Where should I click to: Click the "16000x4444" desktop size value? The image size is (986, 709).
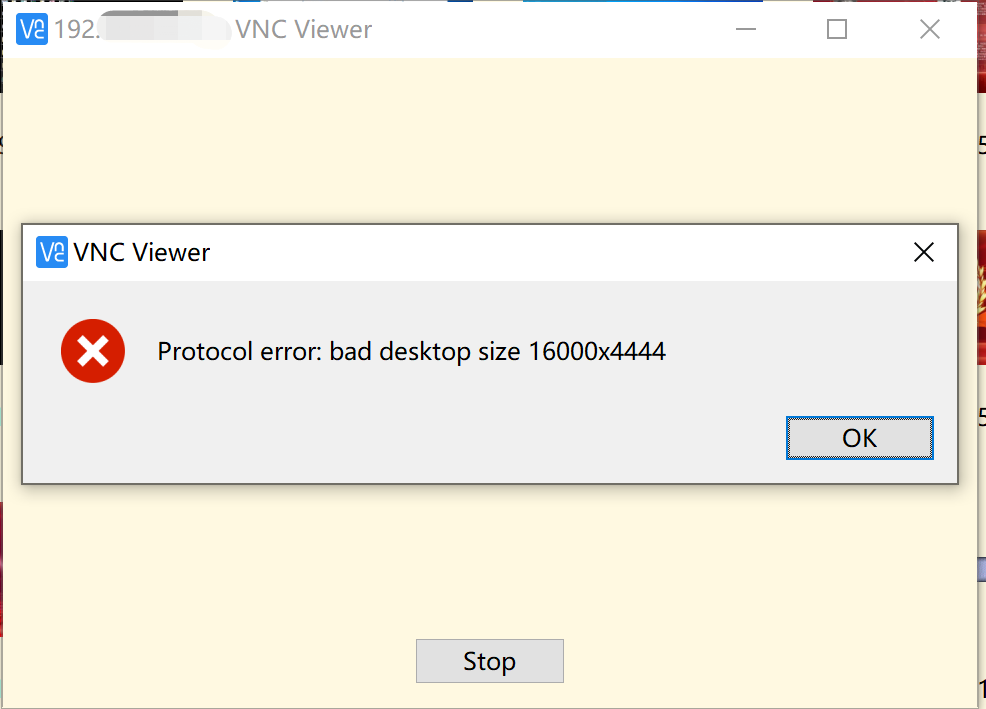pyautogui.click(x=596, y=351)
